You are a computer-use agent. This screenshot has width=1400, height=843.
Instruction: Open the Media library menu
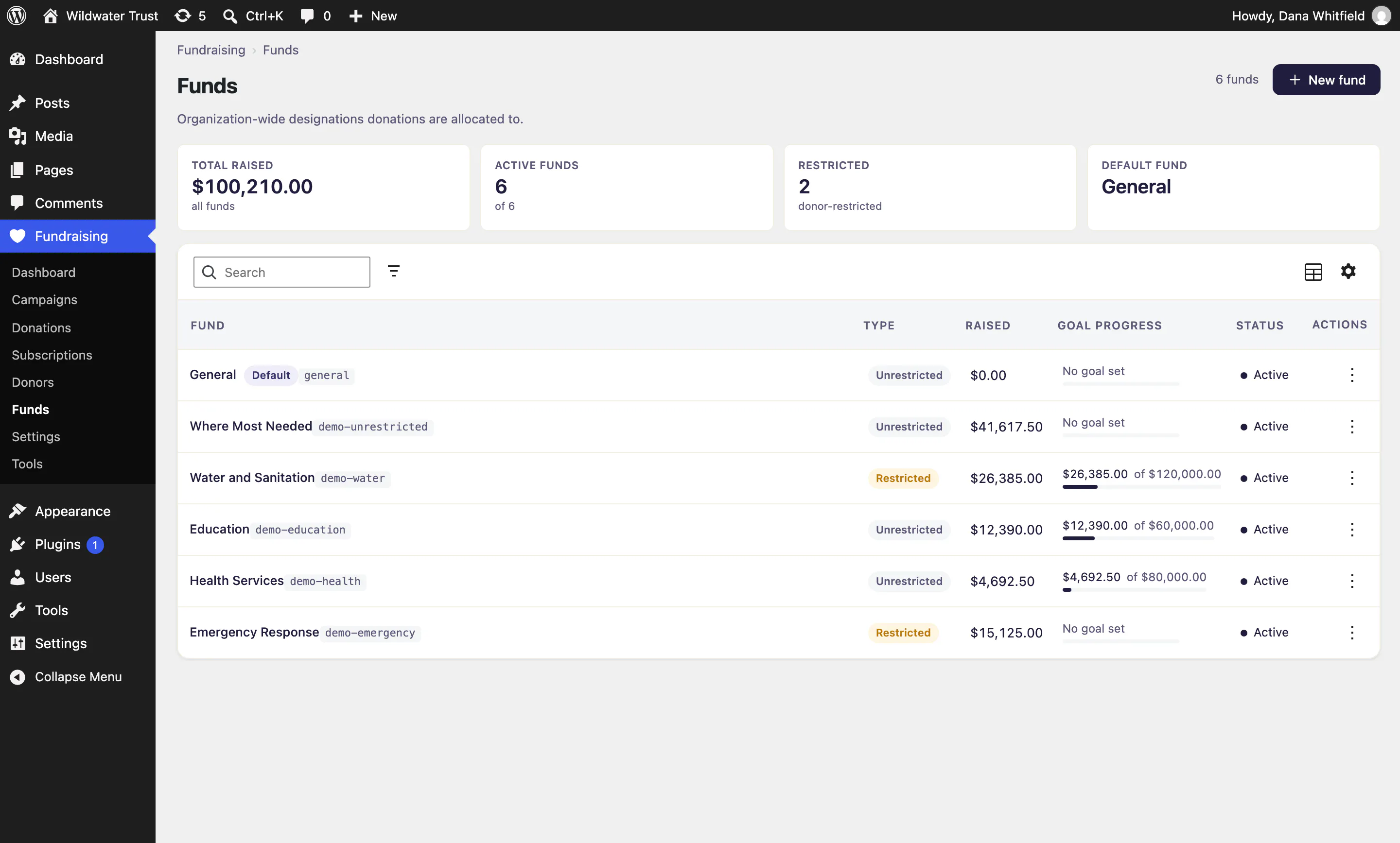(x=78, y=136)
